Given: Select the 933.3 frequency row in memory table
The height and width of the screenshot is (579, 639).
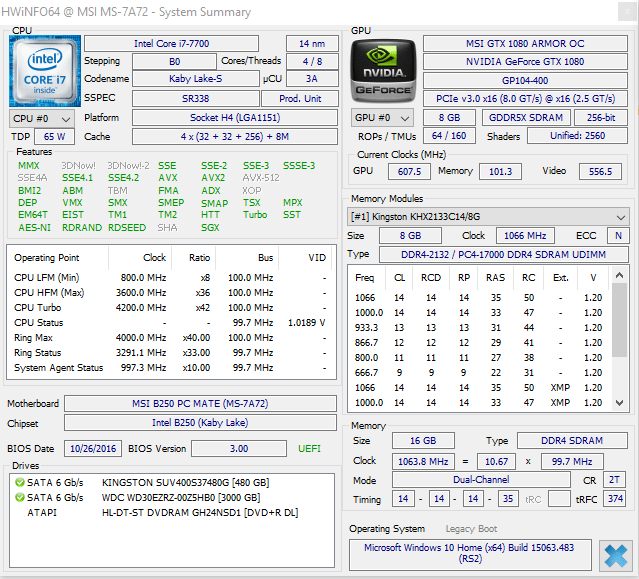Looking at the screenshot, I should [x=479, y=328].
